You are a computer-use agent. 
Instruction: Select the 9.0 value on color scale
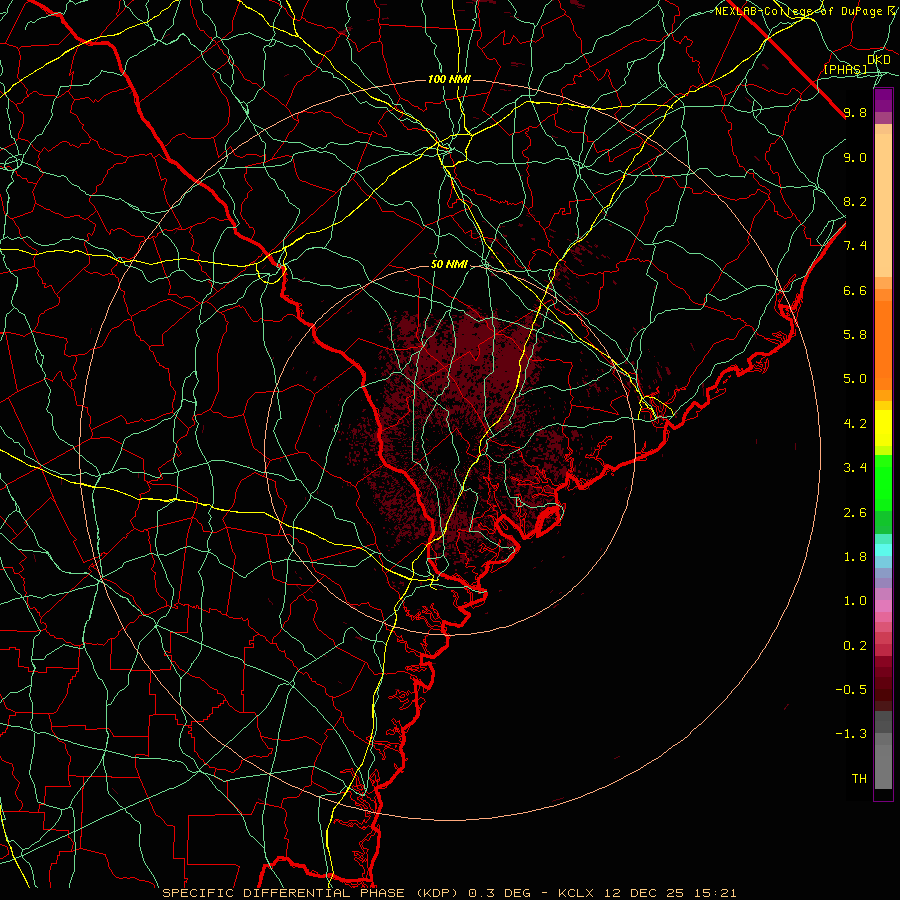click(x=855, y=157)
